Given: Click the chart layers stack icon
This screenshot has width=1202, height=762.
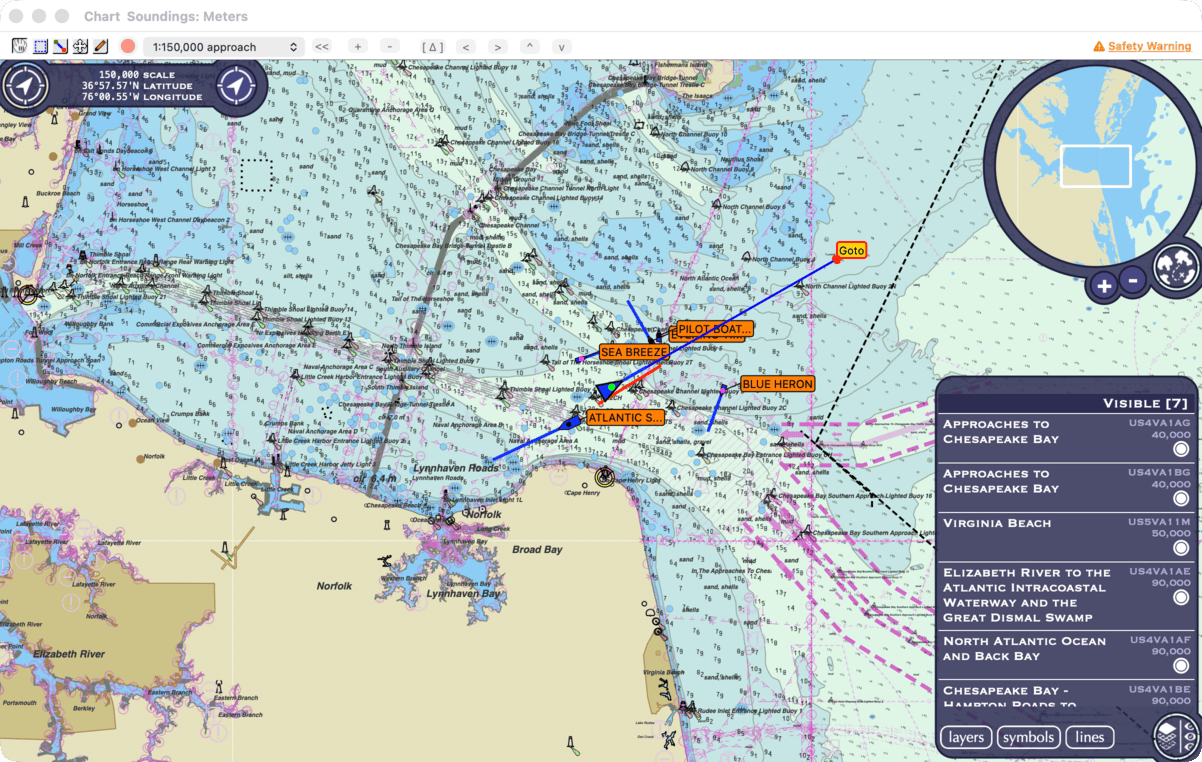Looking at the screenshot, I should (1175, 736).
